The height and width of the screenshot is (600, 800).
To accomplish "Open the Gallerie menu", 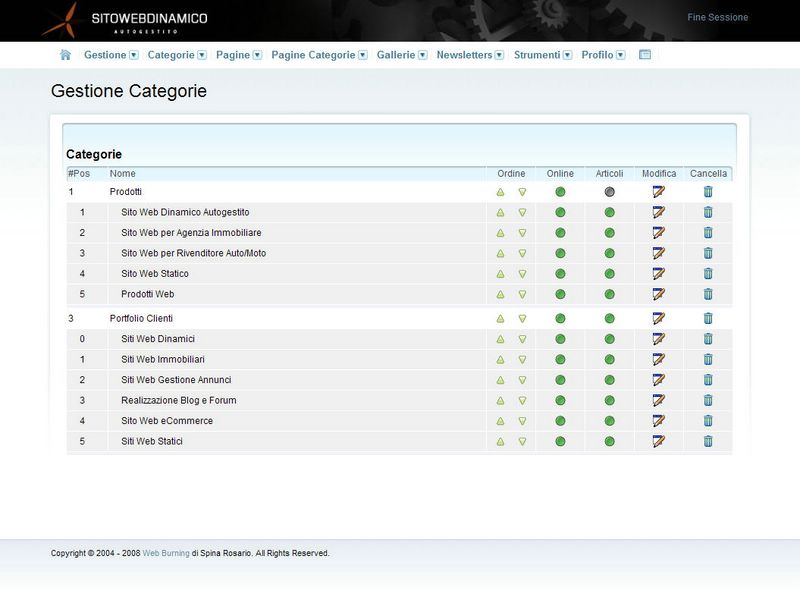I will click(x=396, y=55).
